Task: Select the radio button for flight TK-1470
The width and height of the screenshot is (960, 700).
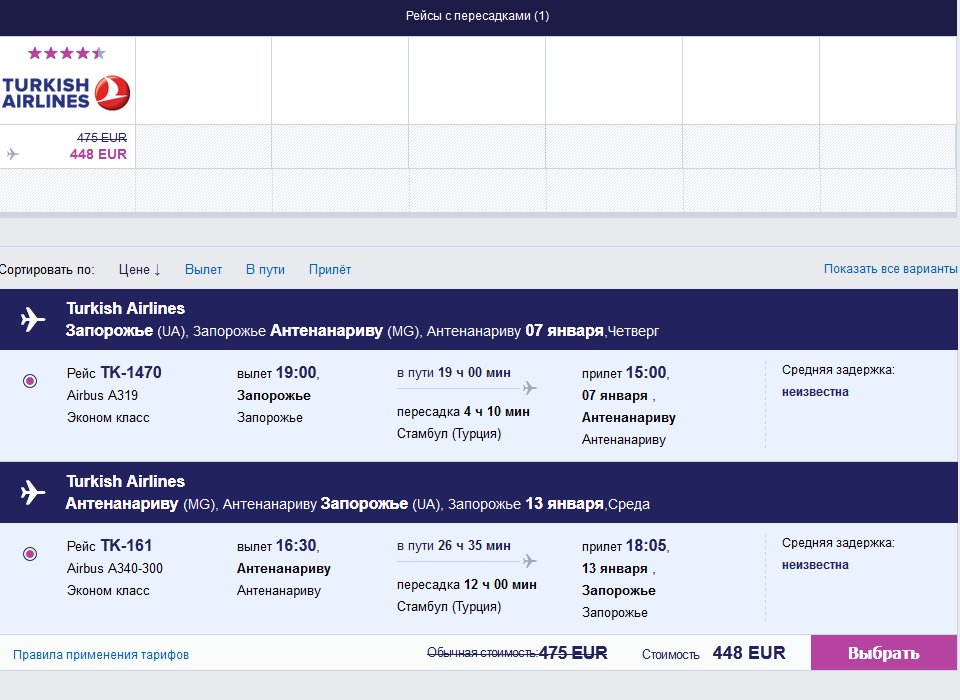Action: (x=30, y=380)
